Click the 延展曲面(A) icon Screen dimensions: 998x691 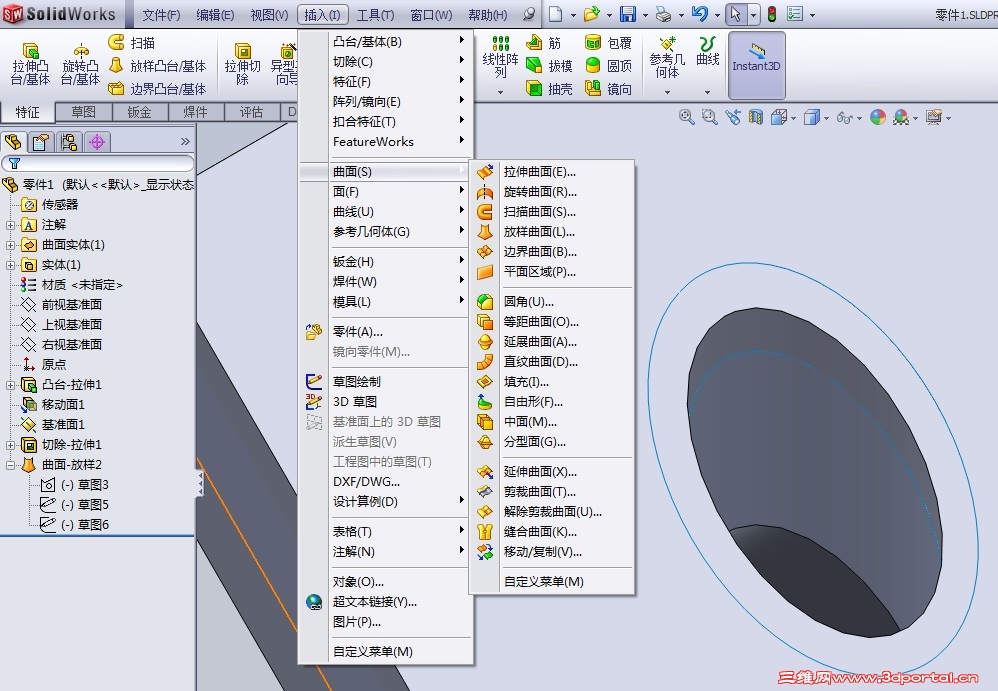pyautogui.click(x=485, y=342)
